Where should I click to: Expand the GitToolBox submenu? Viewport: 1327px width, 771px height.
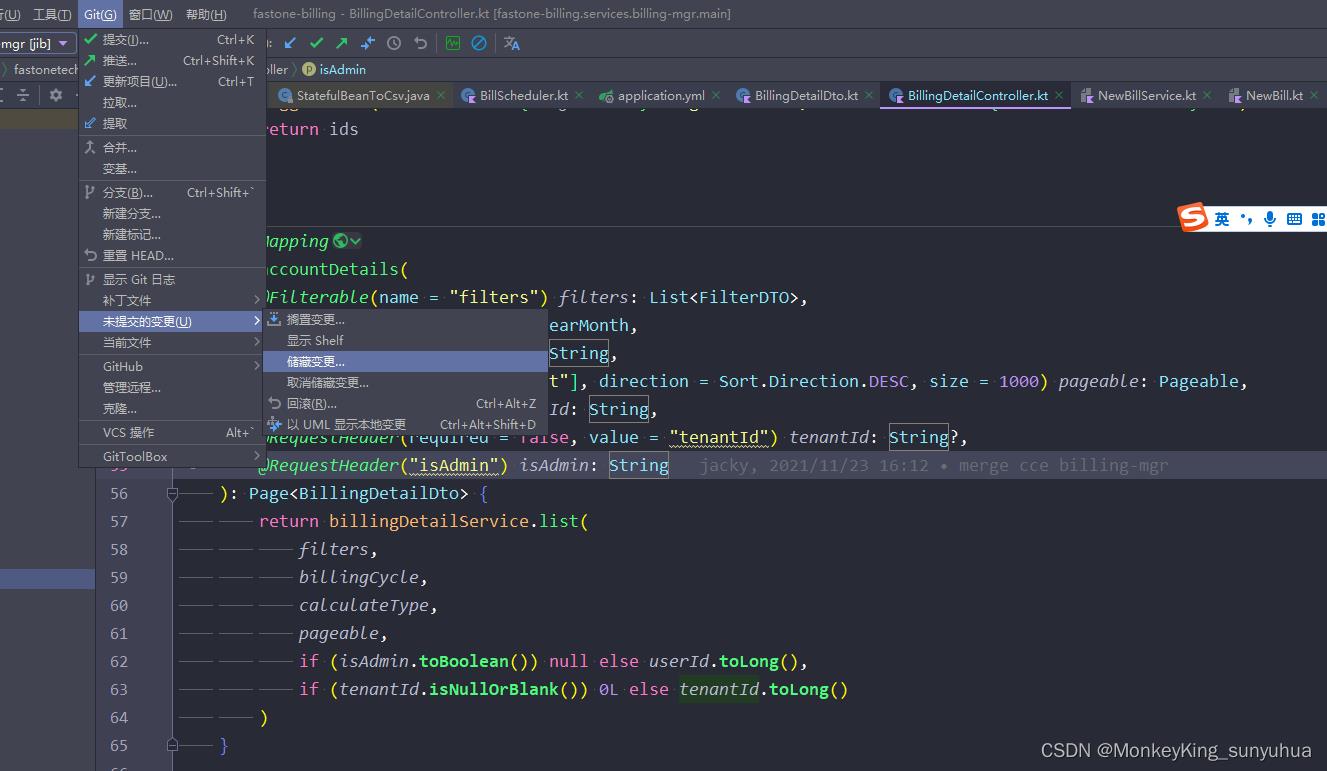click(x=172, y=456)
